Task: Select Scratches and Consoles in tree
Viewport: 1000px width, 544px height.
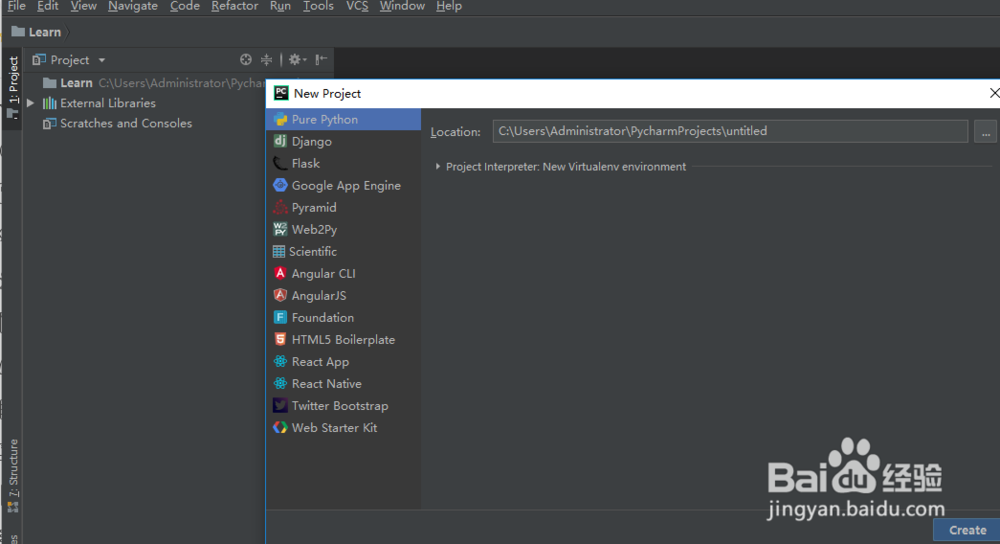Action: point(126,123)
